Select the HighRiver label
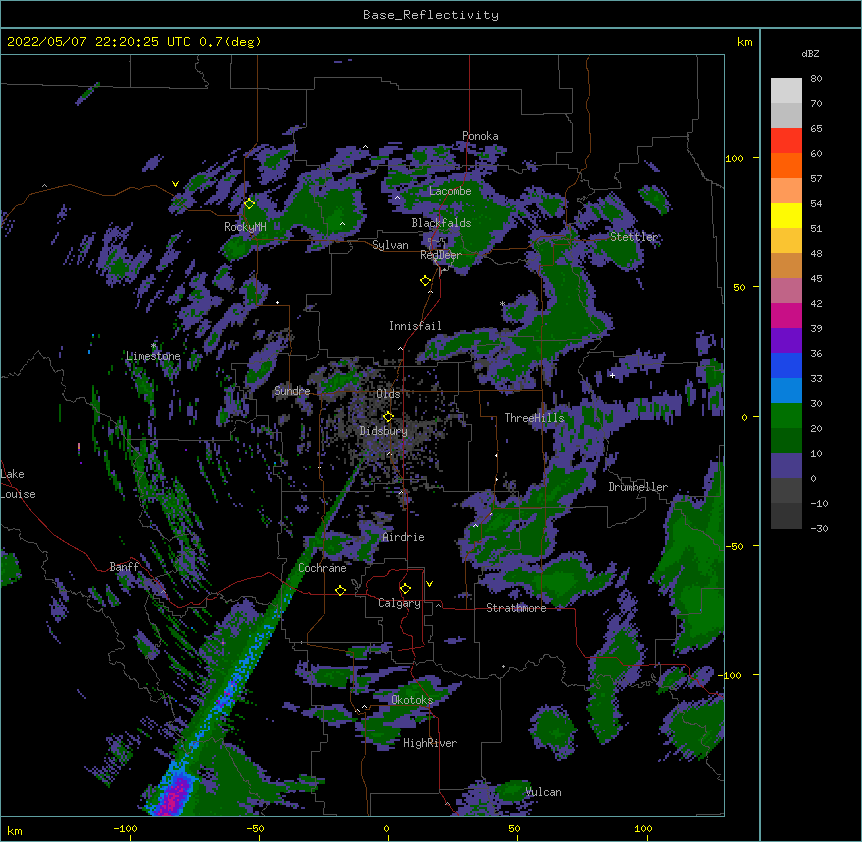862x842 pixels. point(430,743)
